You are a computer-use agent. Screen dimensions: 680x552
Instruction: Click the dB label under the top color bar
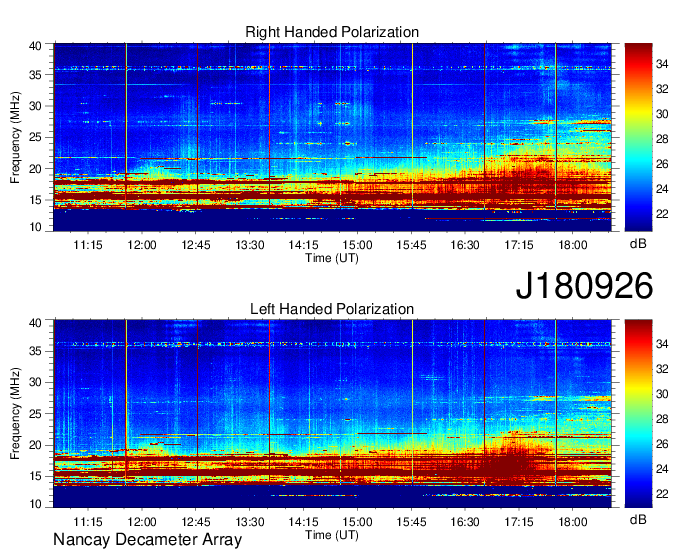638,243
